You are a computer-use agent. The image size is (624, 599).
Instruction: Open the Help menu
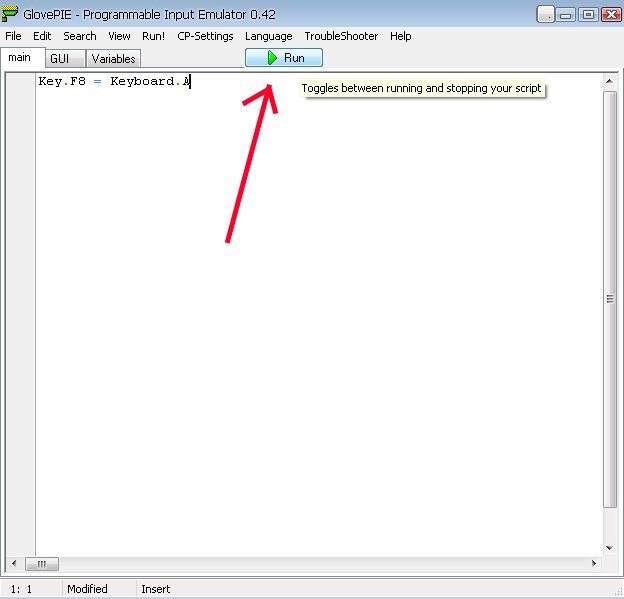pos(400,36)
